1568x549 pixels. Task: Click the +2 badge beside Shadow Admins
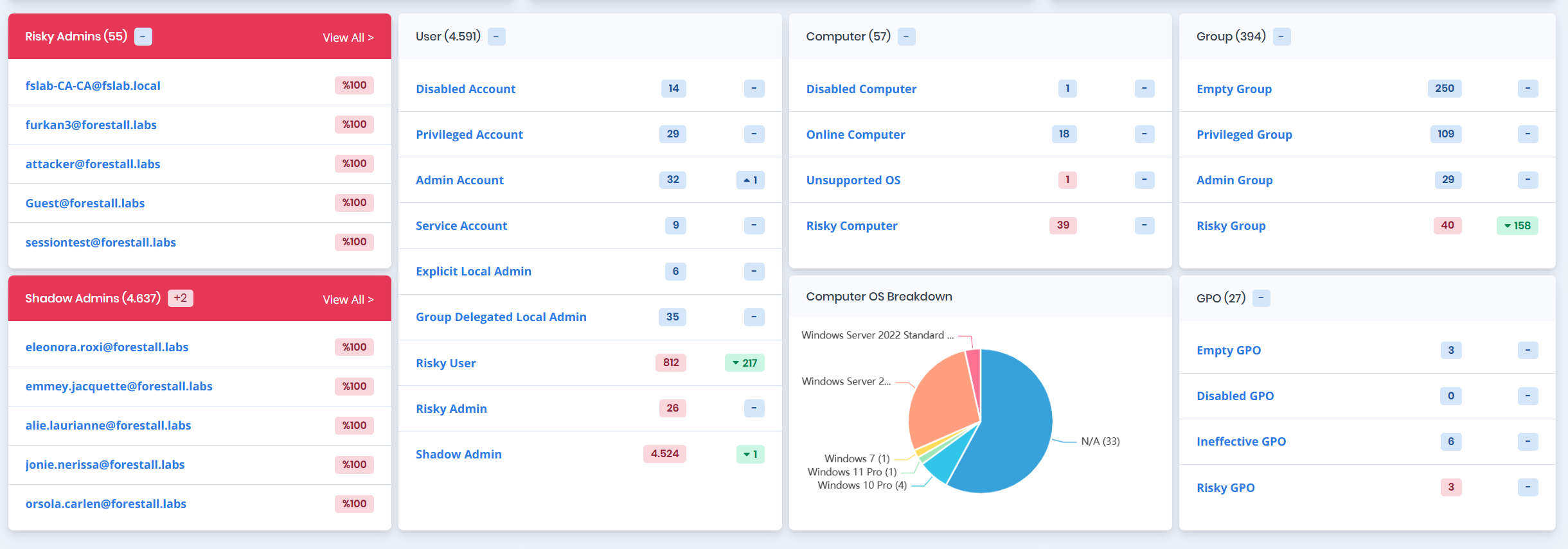click(180, 299)
